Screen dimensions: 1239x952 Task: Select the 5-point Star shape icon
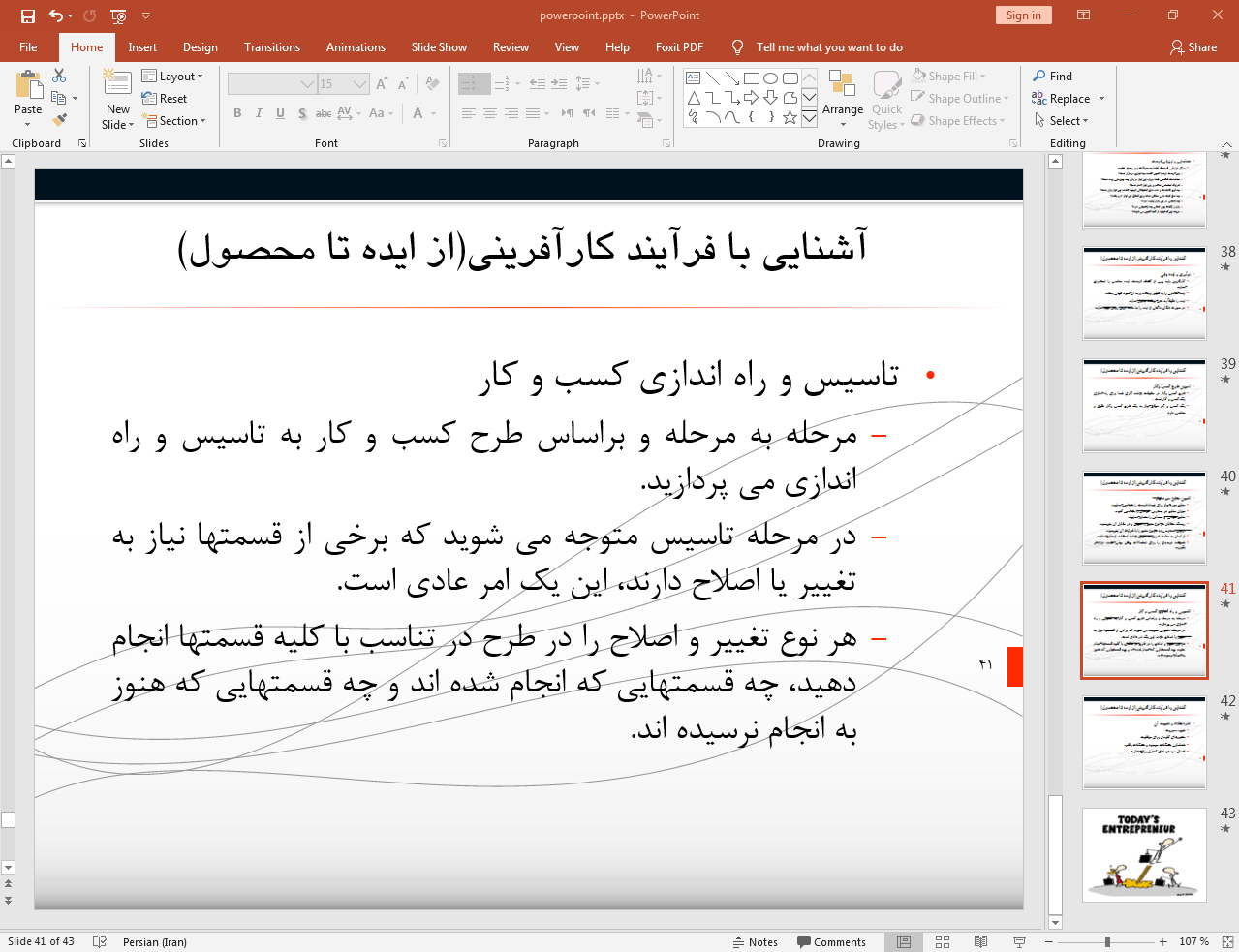790,117
